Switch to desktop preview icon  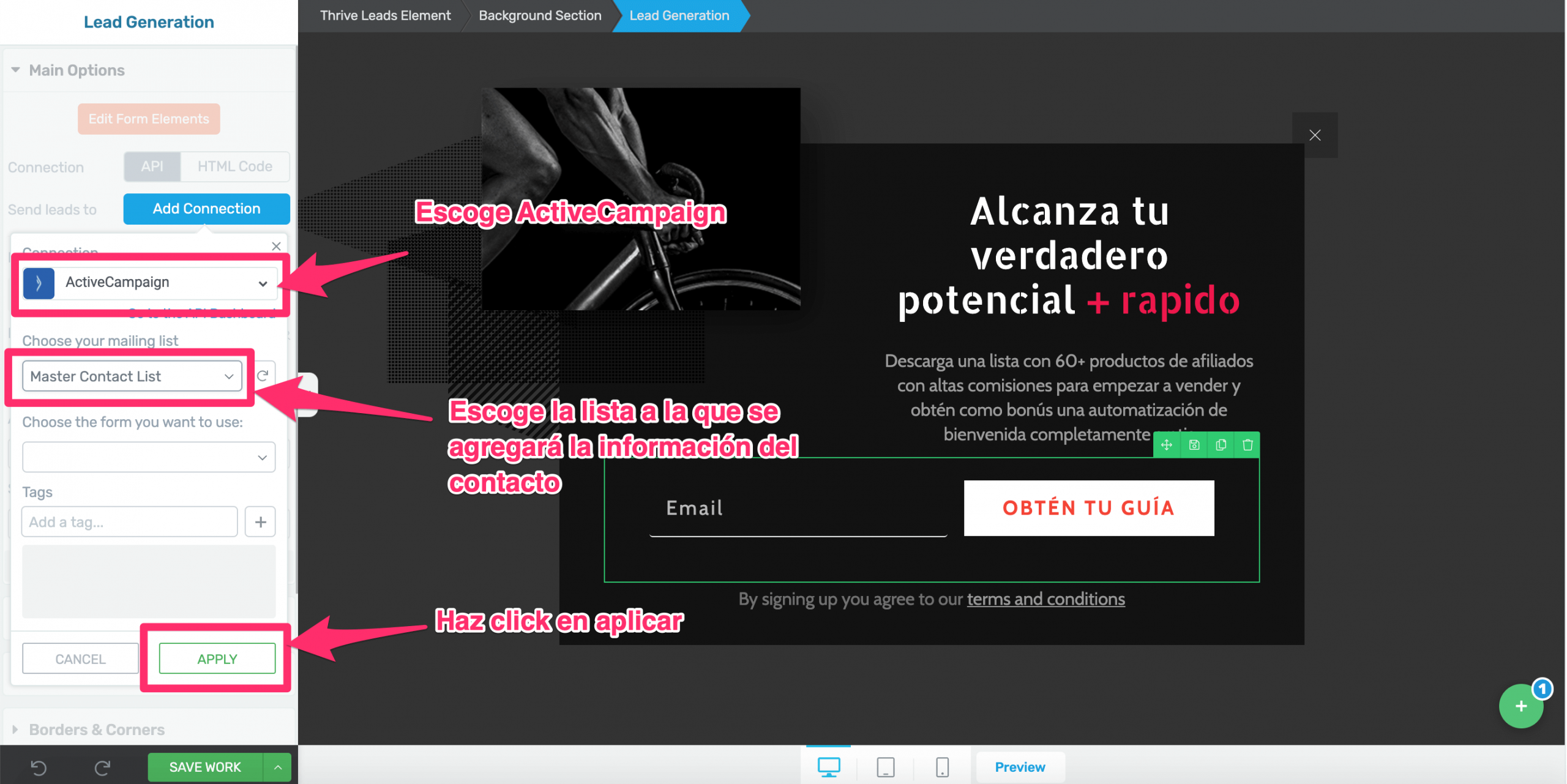pos(829,766)
